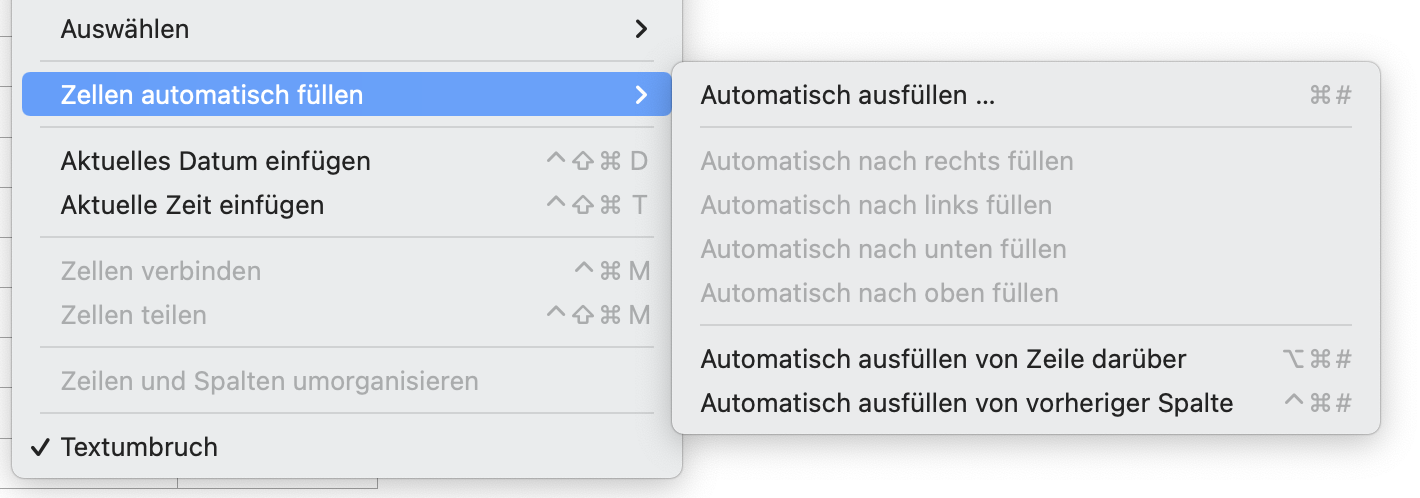Open Automatisch ausfüllen ... in the submenu
Image resolution: width=1420 pixels, height=498 pixels.
point(847,95)
